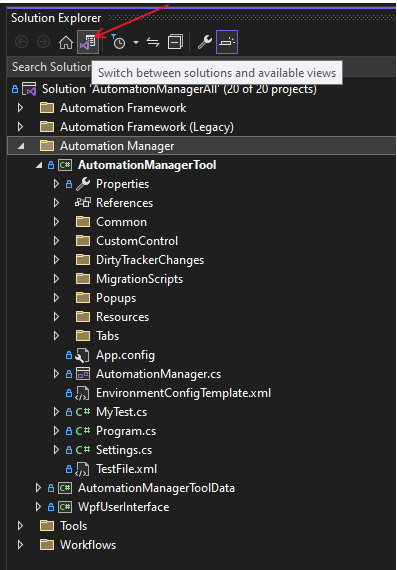Open dropdown arrow next to Pending Changes Filter
This screenshot has height=570, width=397.
136,43
